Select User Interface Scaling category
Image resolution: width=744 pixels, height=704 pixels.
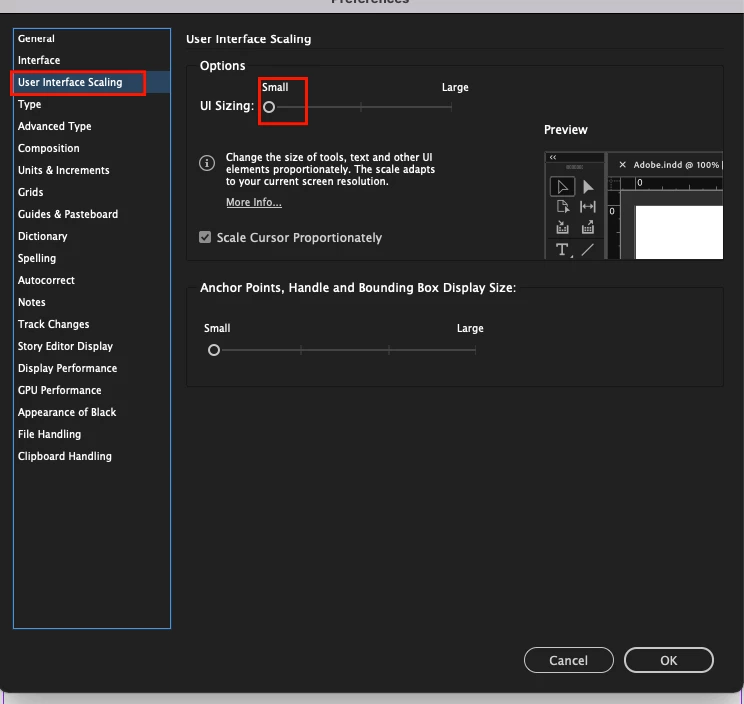[x=92, y=82]
